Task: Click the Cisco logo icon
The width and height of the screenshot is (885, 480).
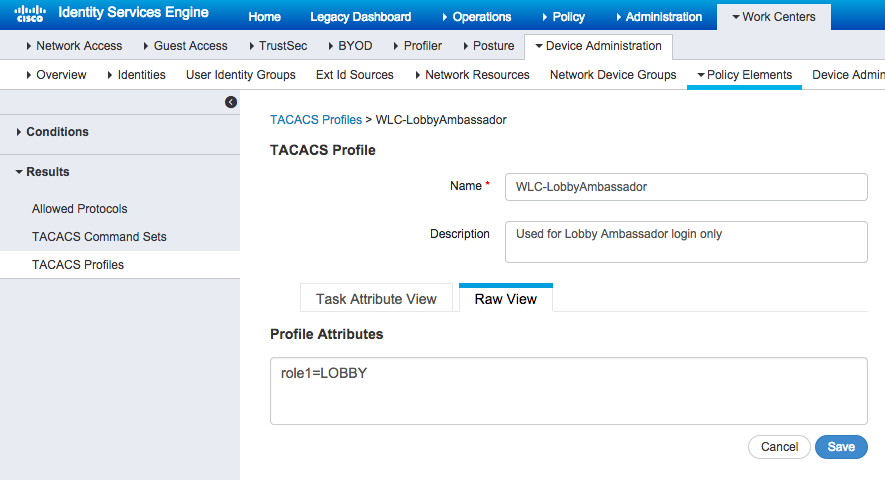Action: (x=30, y=13)
